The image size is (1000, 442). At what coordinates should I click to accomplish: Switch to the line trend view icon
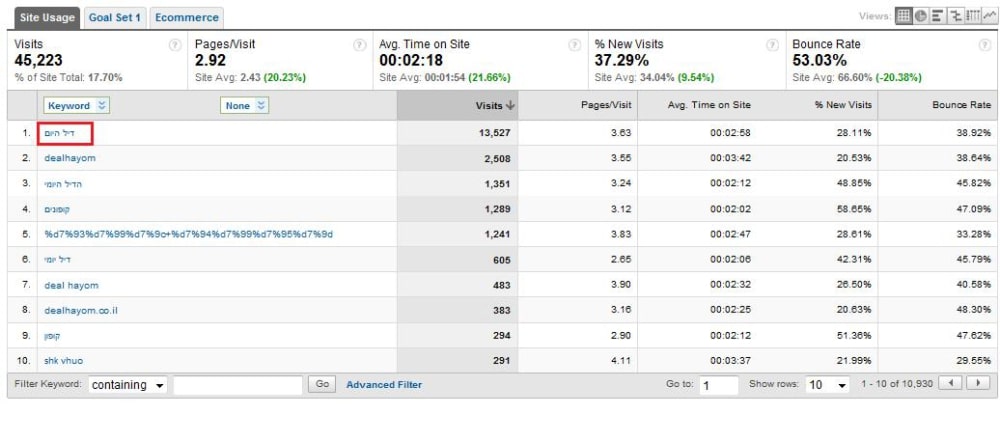[x=989, y=17]
